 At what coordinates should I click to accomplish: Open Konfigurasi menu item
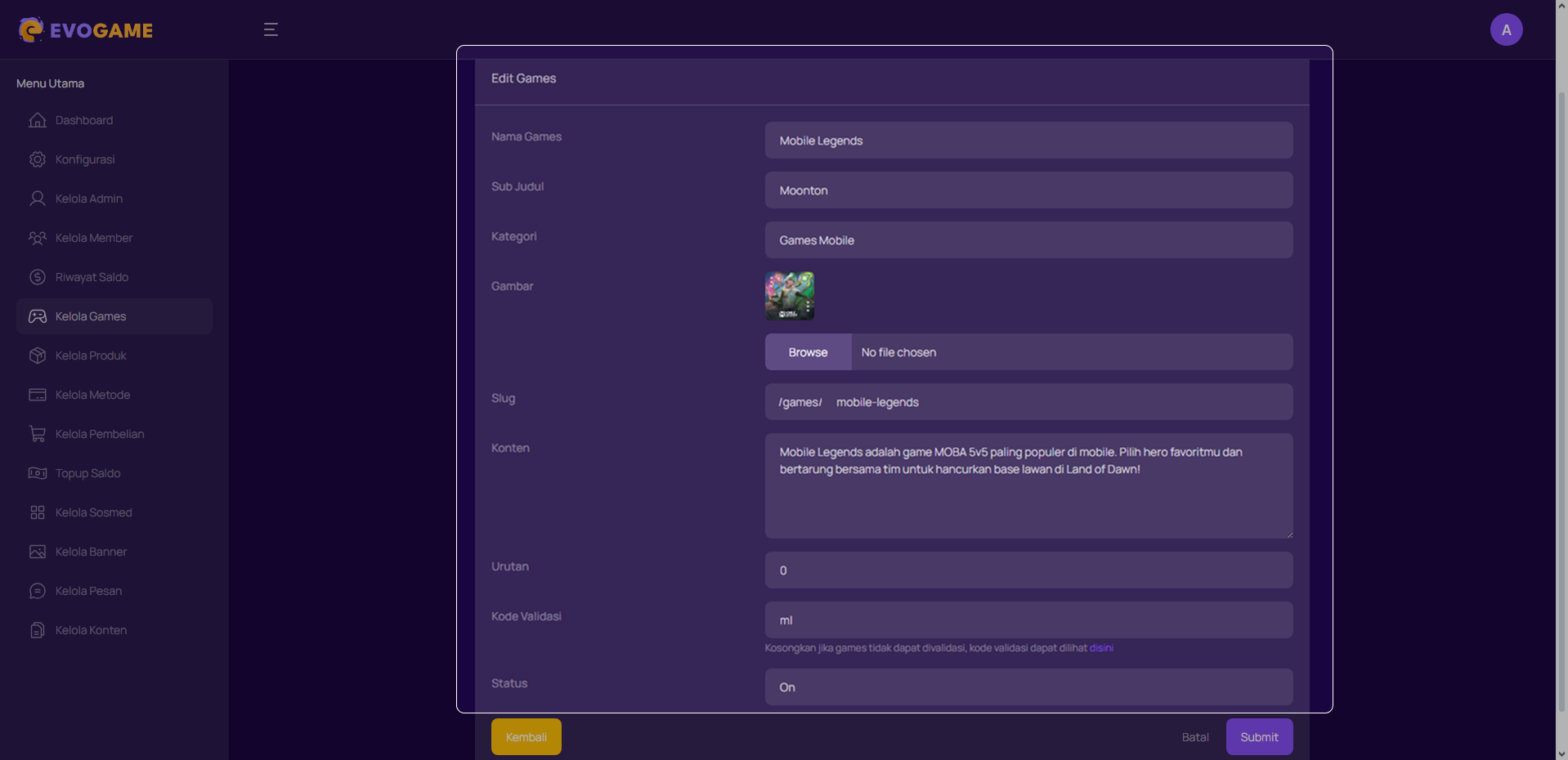tap(114, 159)
